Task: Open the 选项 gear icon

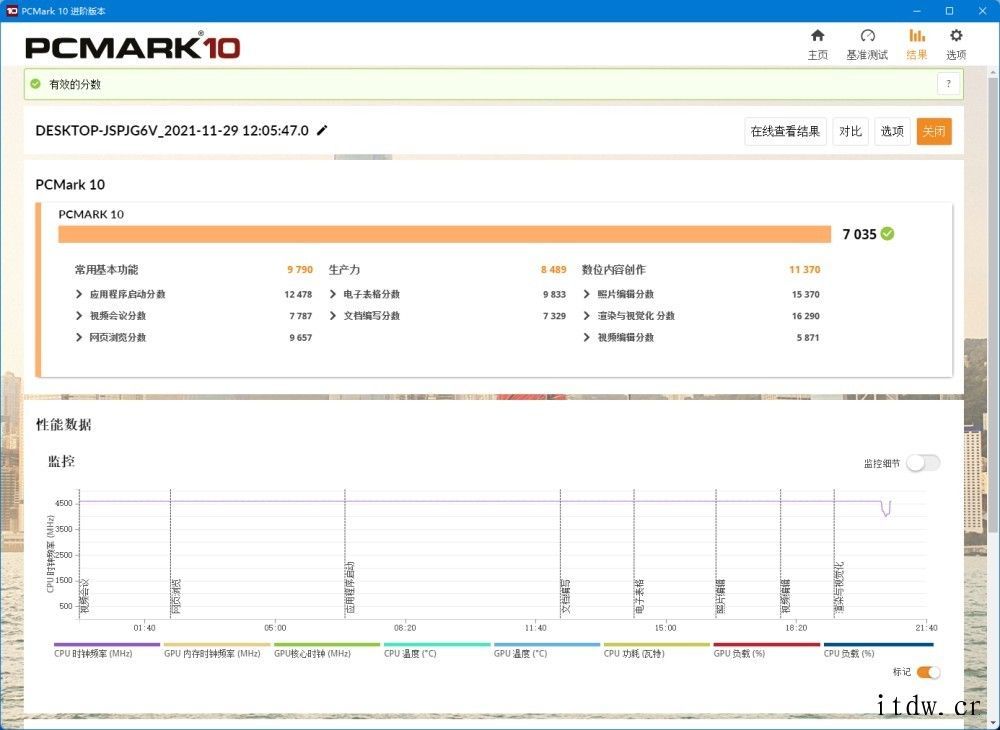Action: tap(955, 36)
